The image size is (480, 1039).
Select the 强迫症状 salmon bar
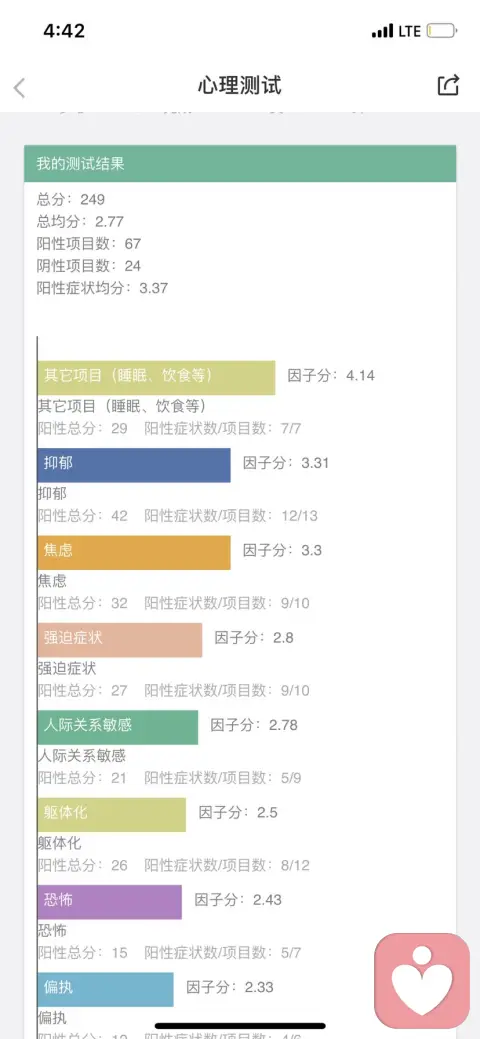pyautogui.click(x=120, y=640)
